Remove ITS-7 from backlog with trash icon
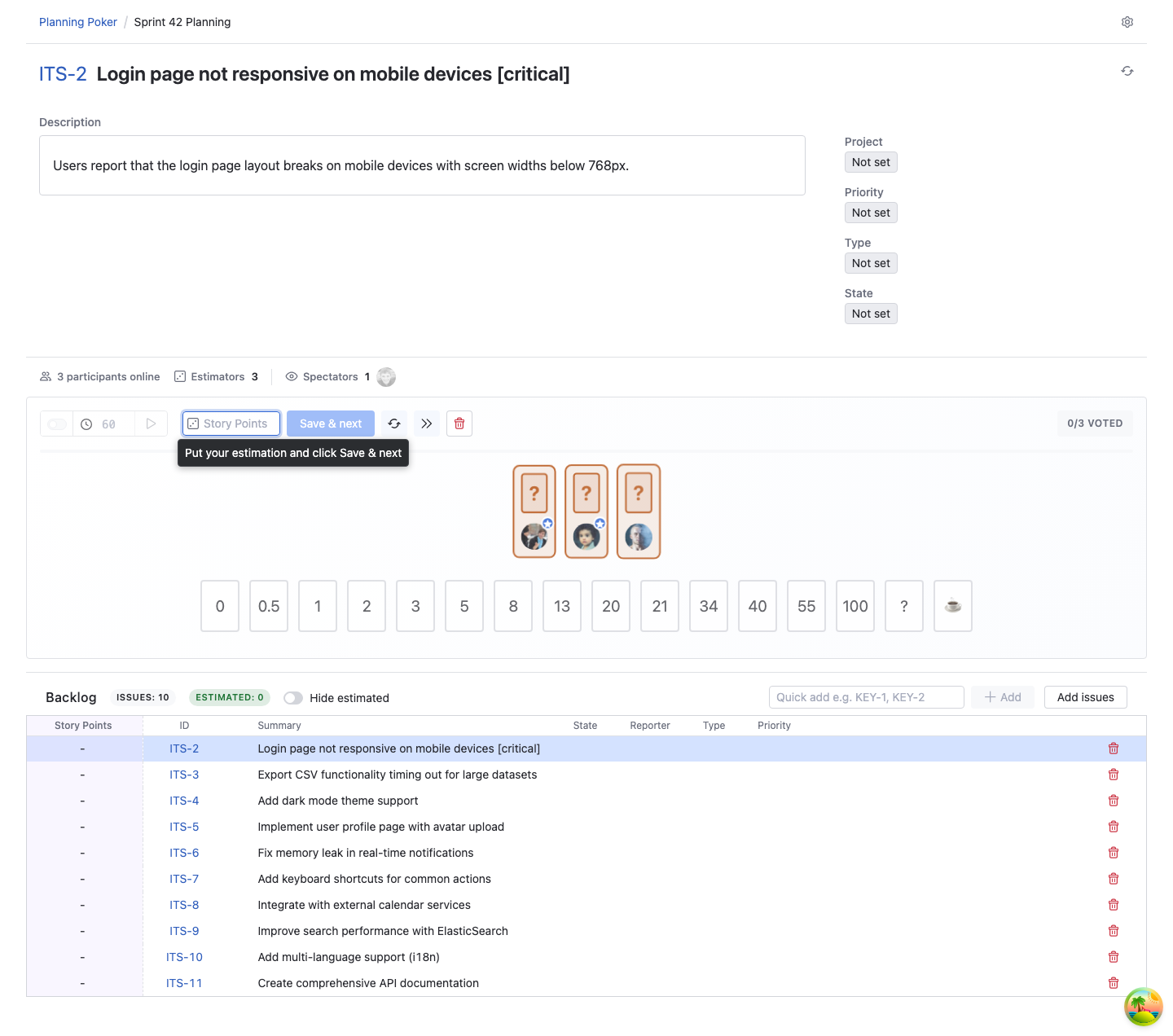Image resolution: width=1173 pixels, height=1036 pixels. point(1114,879)
